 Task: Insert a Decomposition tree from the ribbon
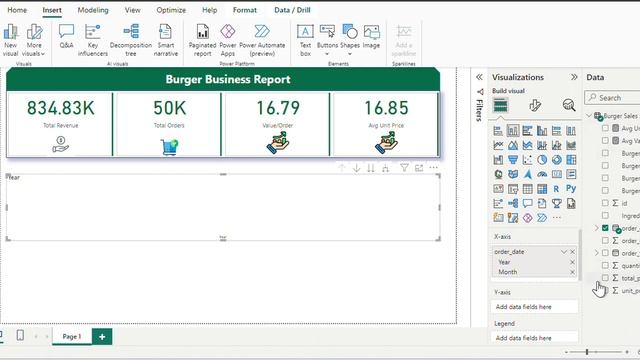(131, 40)
